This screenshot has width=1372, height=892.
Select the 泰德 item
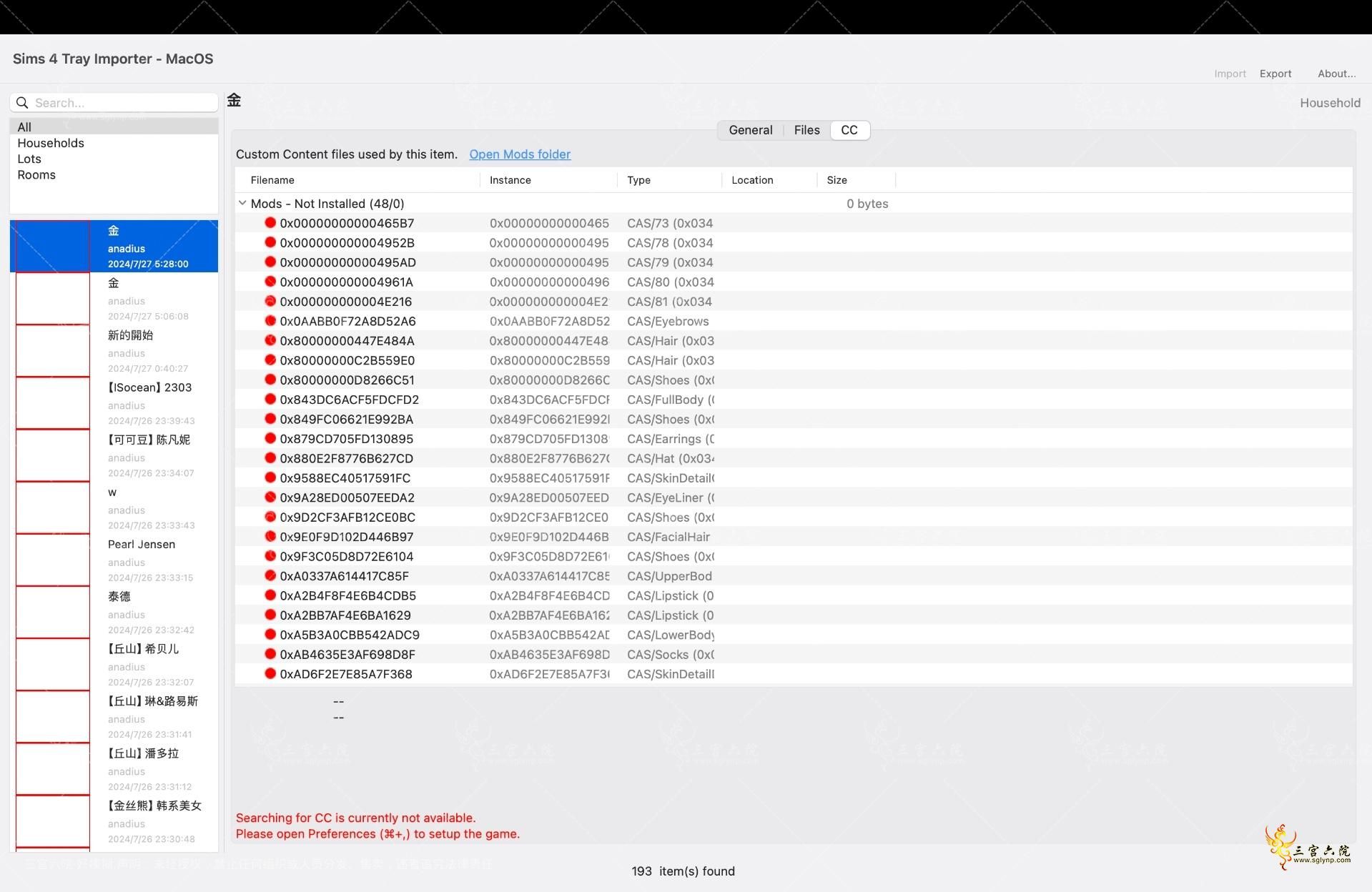pos(114,612)
